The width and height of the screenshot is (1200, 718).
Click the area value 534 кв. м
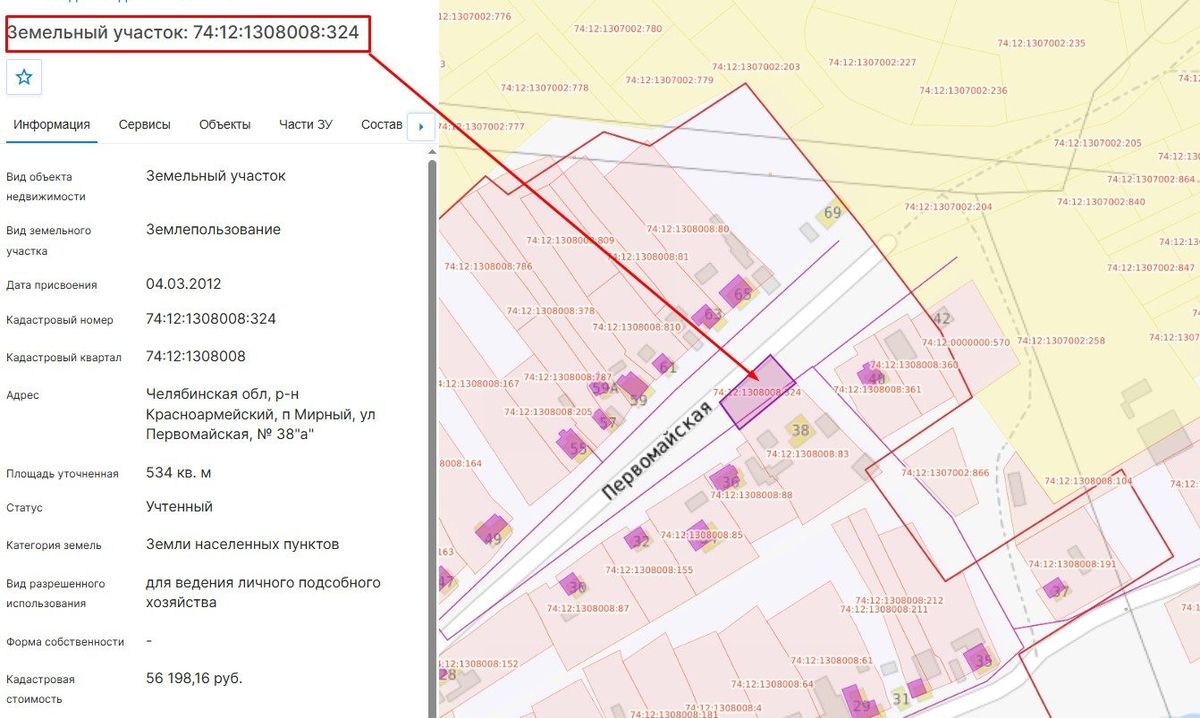coord(179,473)
